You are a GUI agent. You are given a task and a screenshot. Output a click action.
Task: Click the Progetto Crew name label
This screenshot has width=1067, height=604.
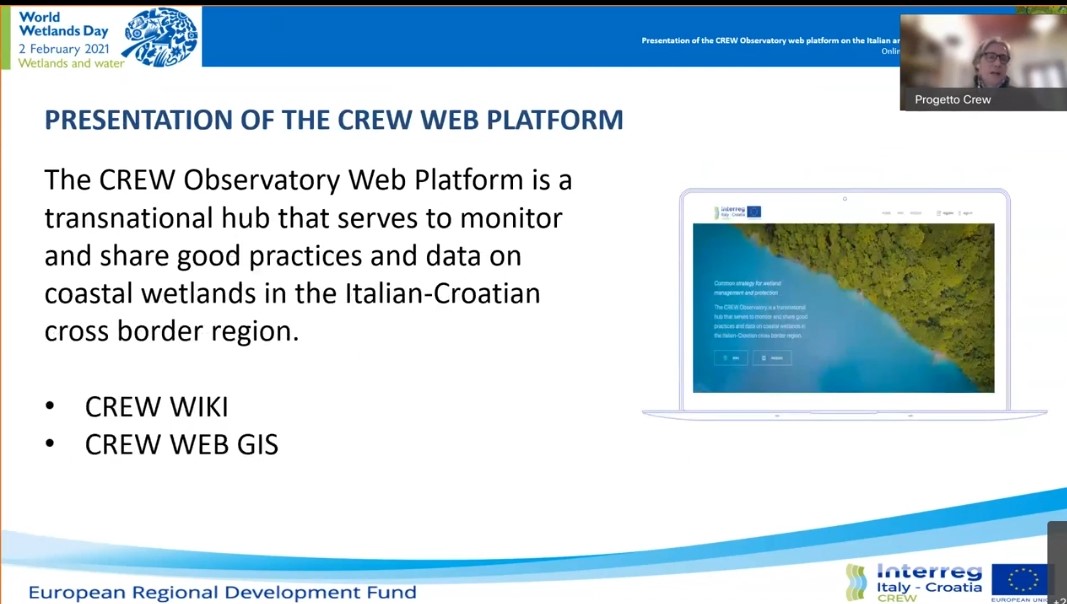[952, 100]
